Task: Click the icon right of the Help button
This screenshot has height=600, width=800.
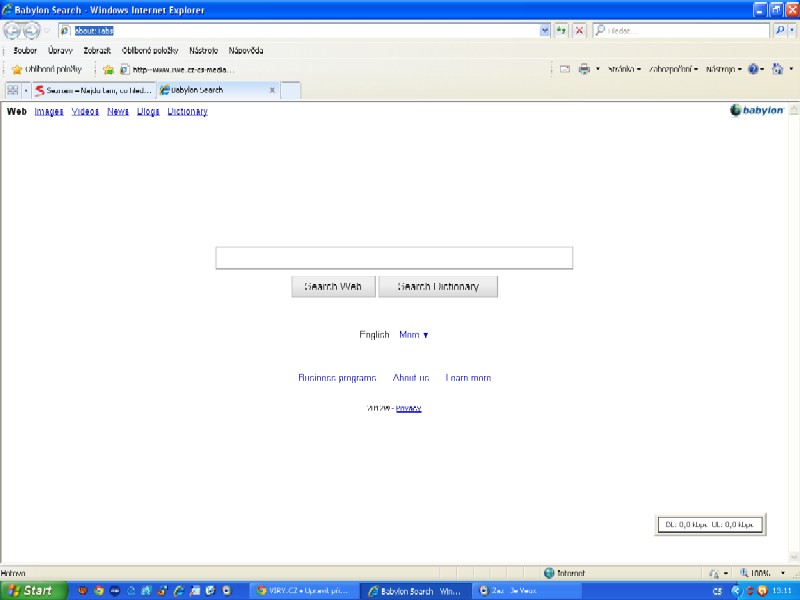Action: point(777,69)
